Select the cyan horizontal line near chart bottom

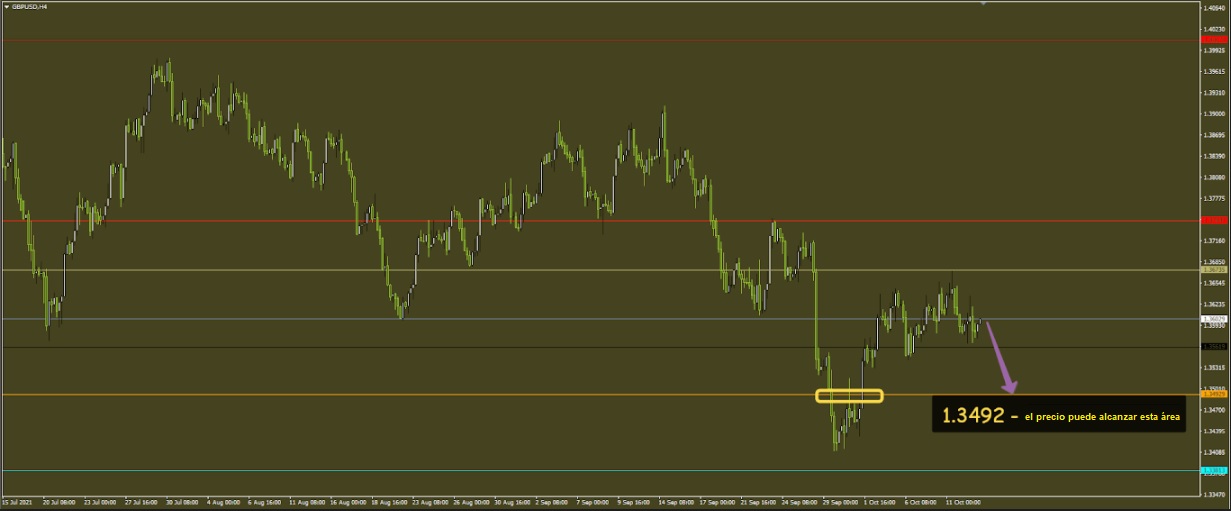pyautogui.click(x=600, y=470)
